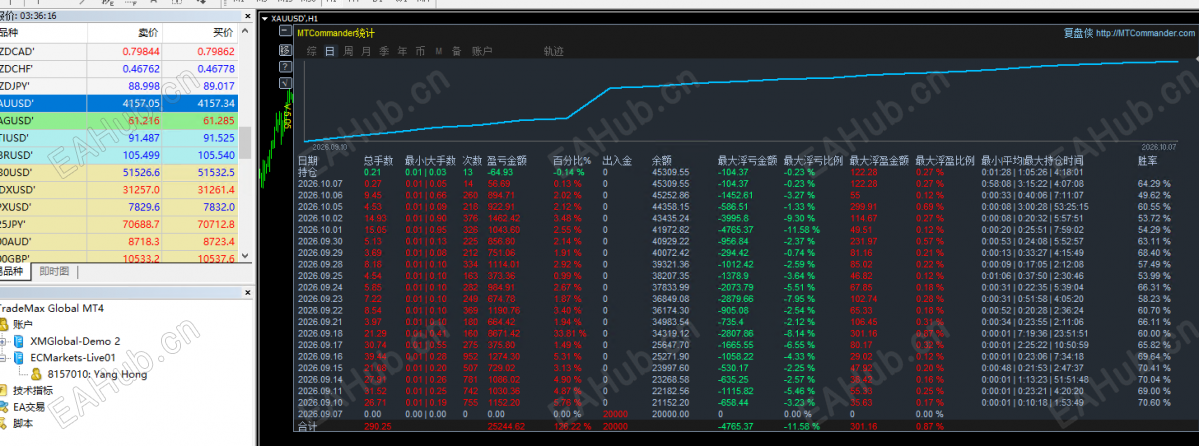
Task: Open the 币 symbol tab
Action: click(x=421, y=51)
